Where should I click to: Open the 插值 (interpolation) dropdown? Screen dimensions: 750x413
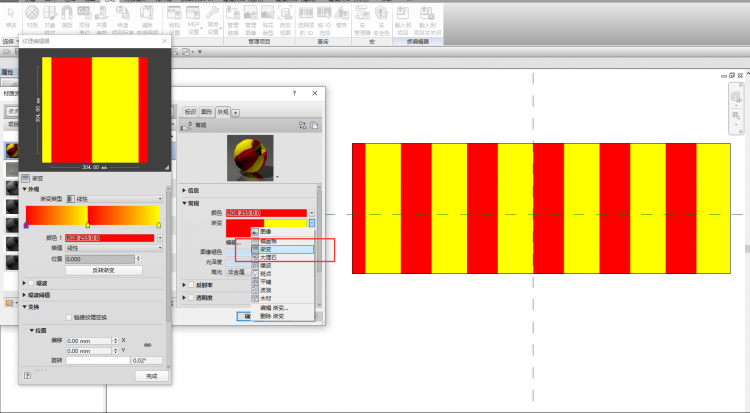114,248
